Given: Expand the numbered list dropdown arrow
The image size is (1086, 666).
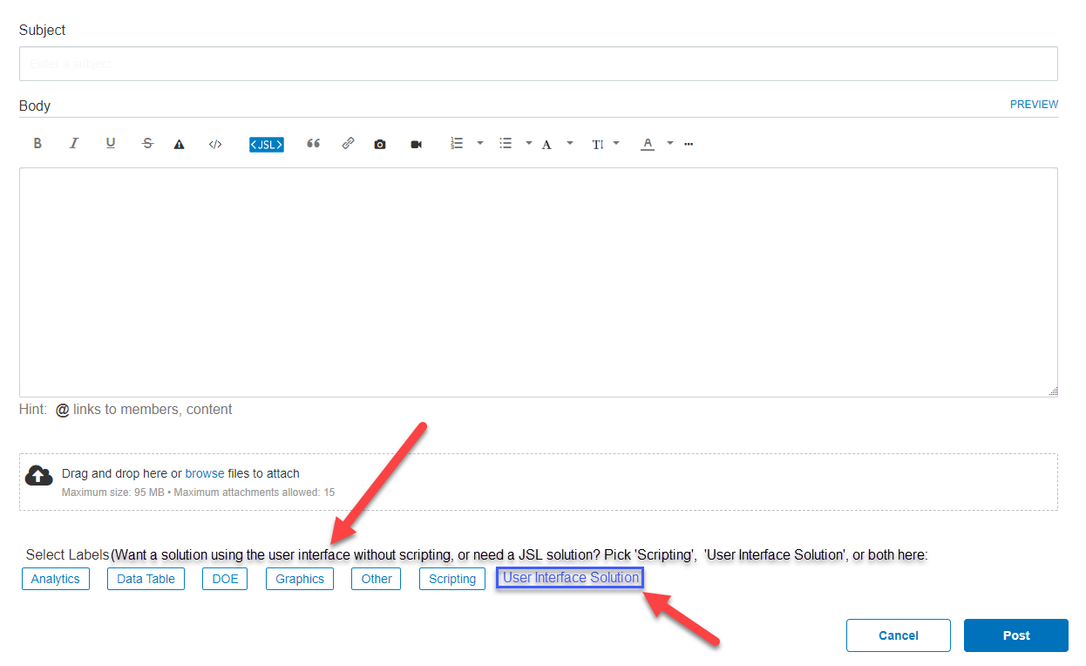Looking at the screenshot, I should click(480, 143).
